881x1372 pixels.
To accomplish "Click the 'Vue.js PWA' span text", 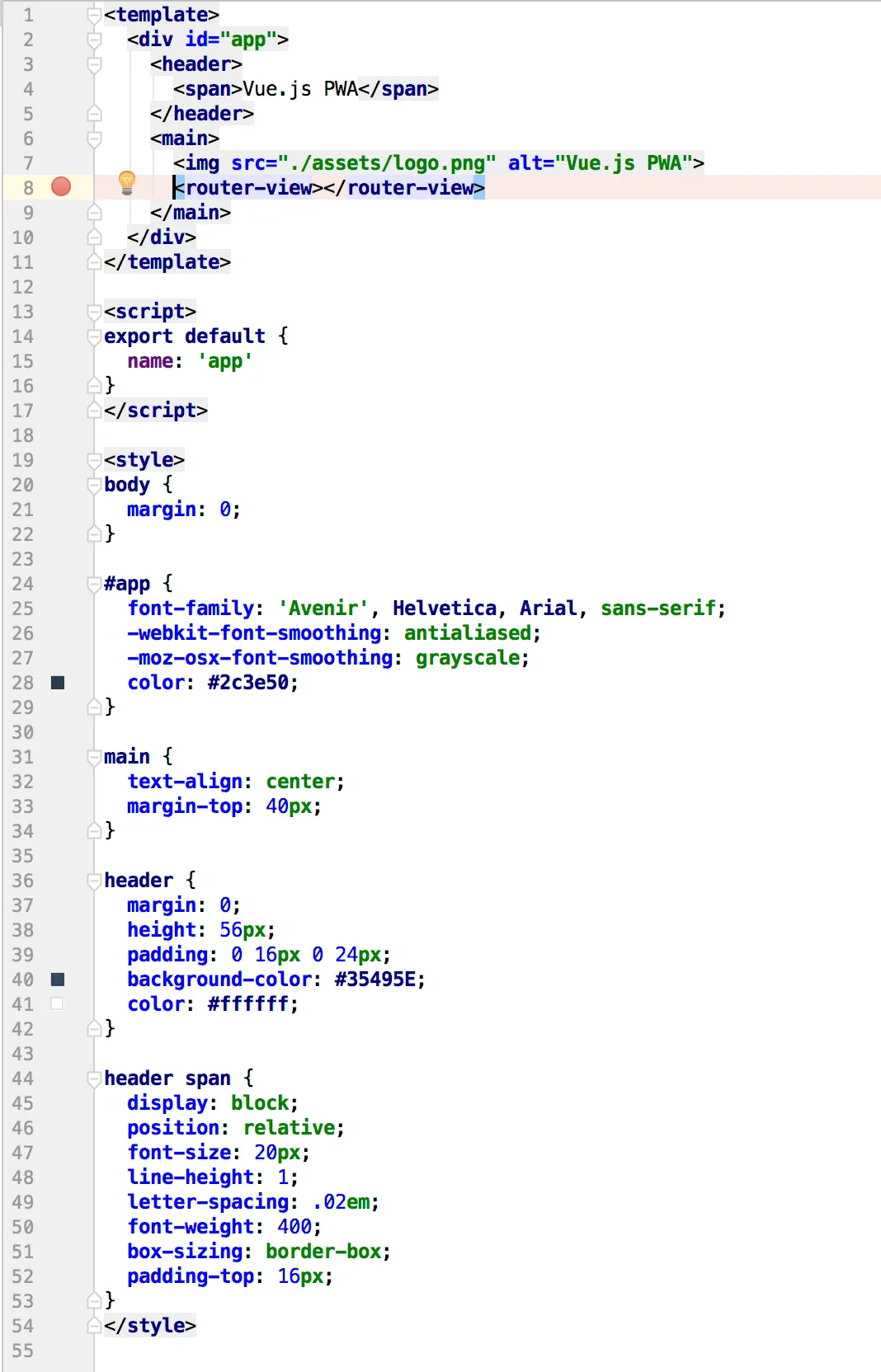I will 300,89.
